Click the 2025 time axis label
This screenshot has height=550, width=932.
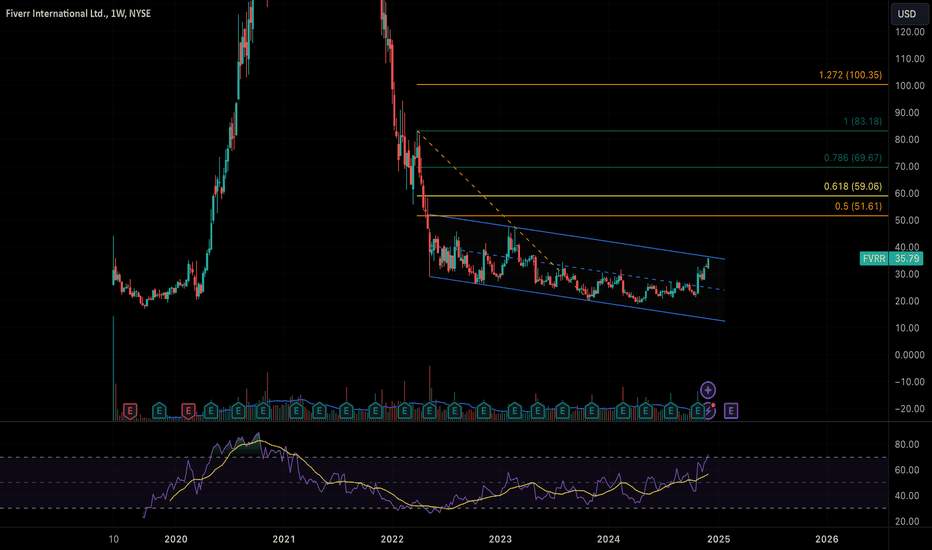[719, 539]
